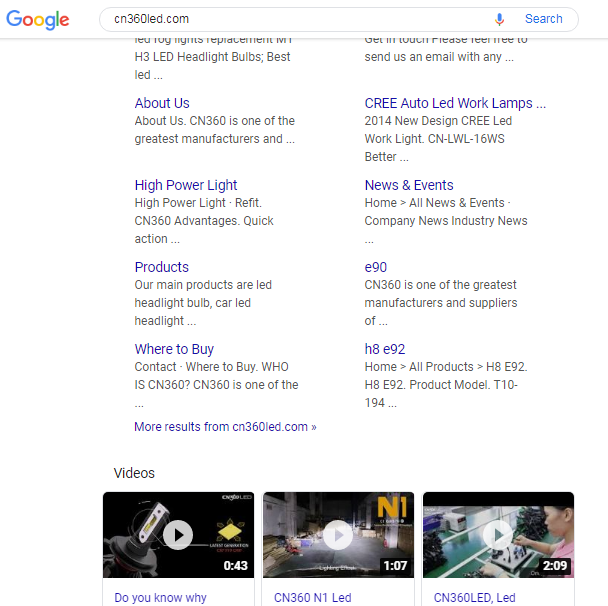Viewport: 608px width, 606px height.
Task: Click the 0:43 duration badge
Action: tap(235, 565)
